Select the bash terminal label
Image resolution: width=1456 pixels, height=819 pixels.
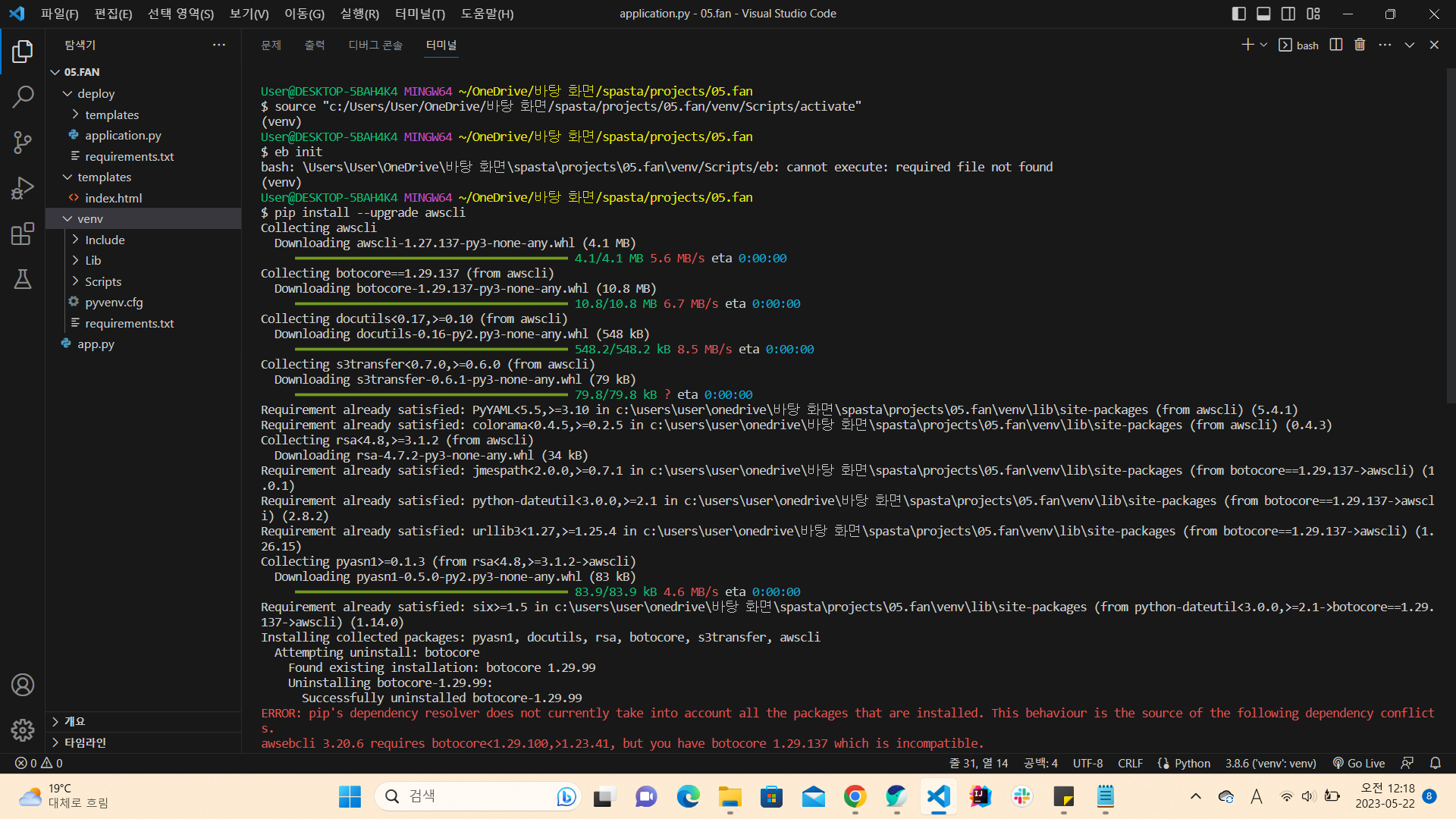click(1299, 45)
